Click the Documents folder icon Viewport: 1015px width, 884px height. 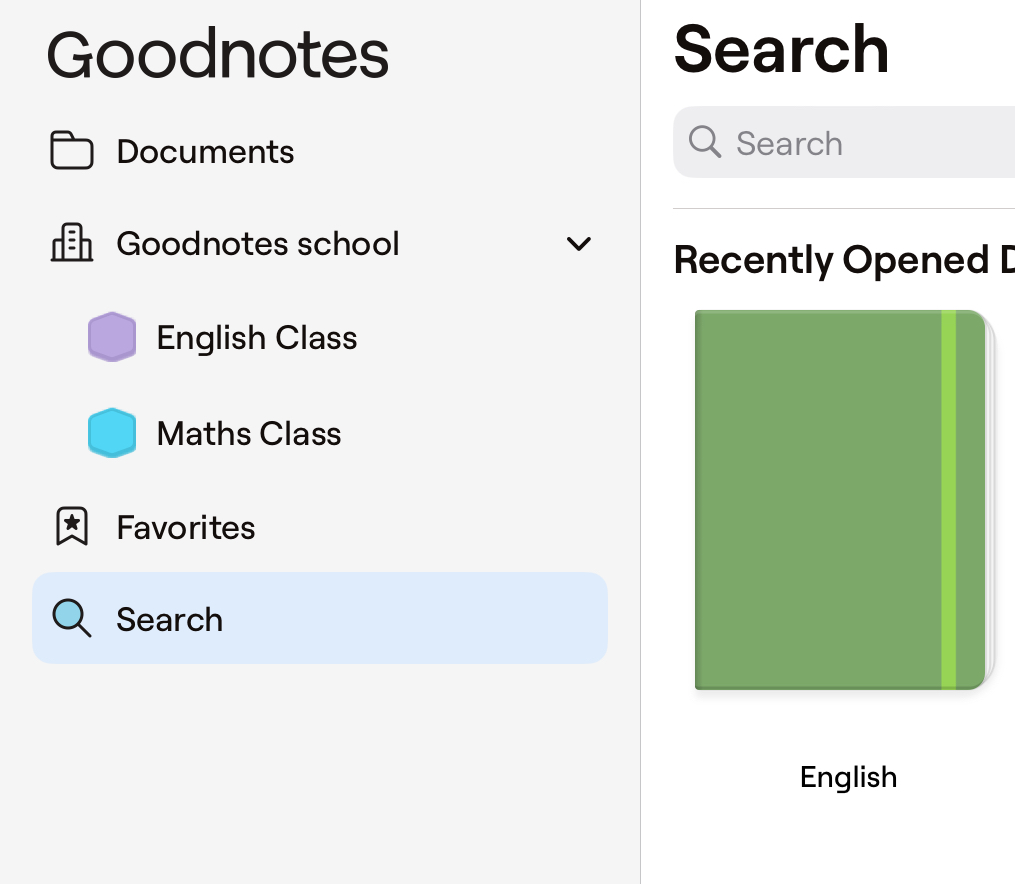(71, 152)
